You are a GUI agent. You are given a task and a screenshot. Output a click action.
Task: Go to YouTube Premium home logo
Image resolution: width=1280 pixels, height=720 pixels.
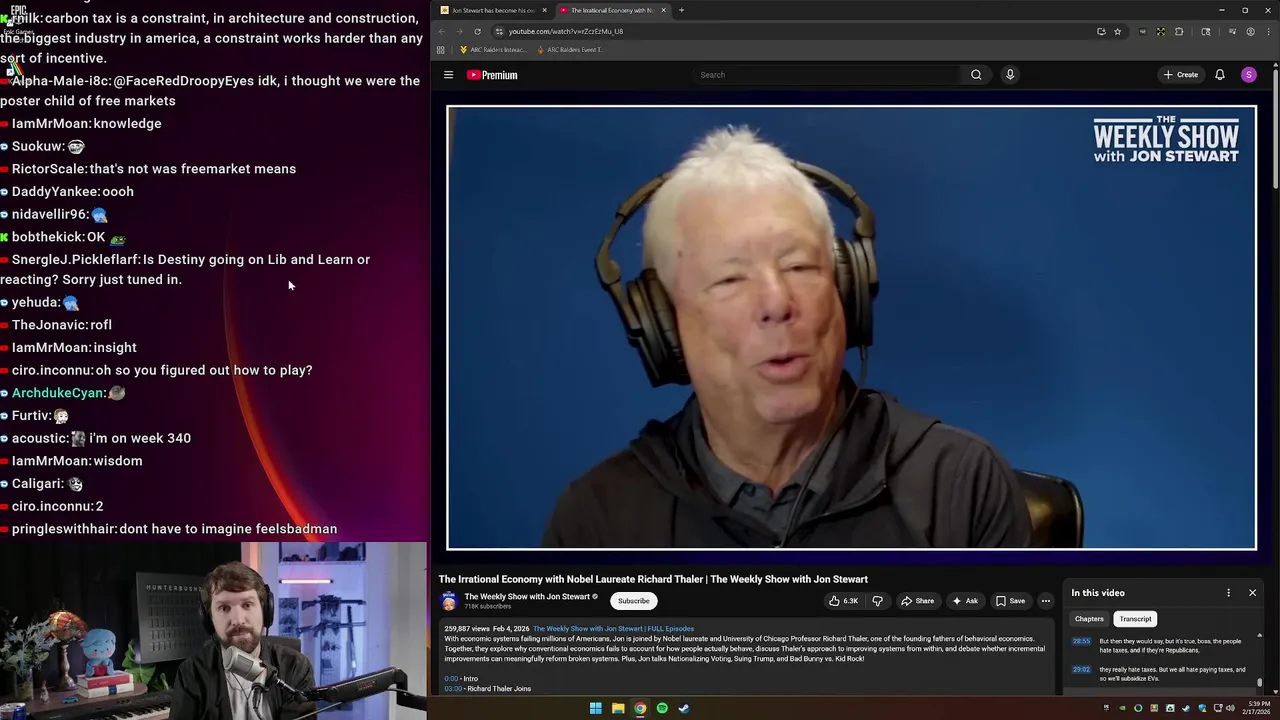pos(492,75)
